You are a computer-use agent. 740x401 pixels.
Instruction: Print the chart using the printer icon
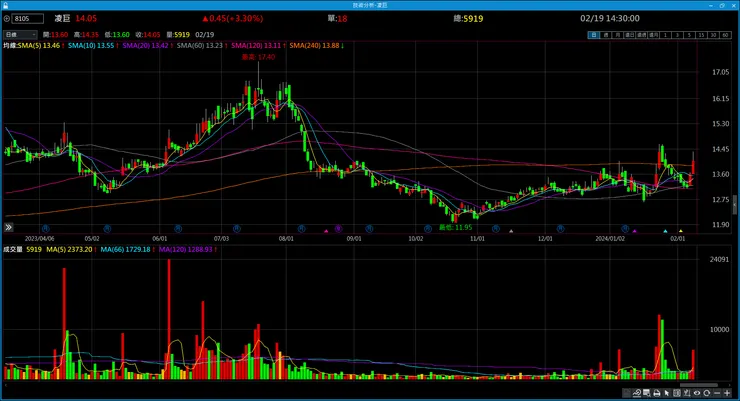pos(657,393)
